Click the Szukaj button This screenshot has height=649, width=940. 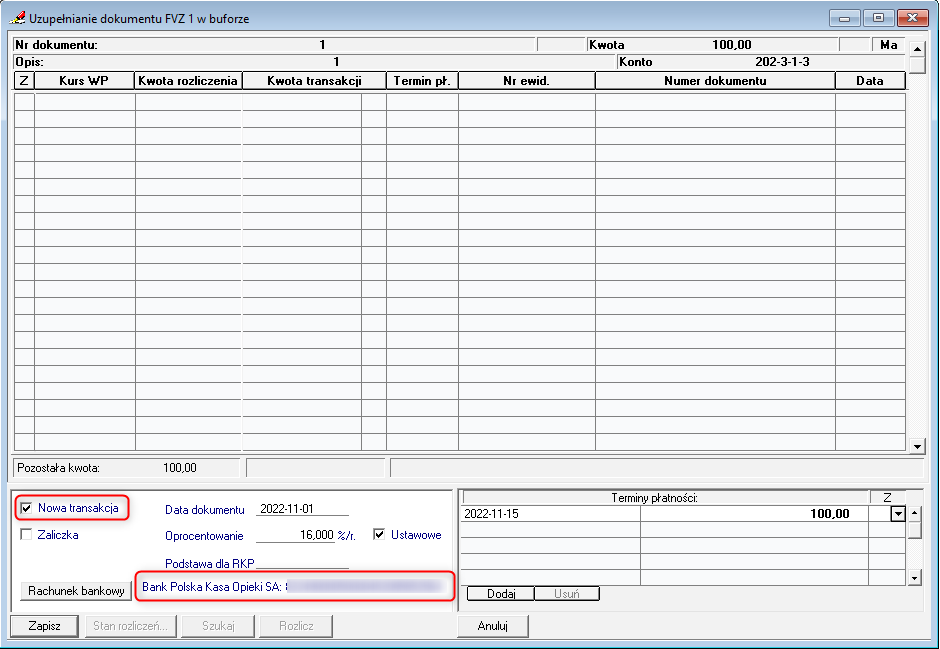pyautogui.click(x=218, y=626)
